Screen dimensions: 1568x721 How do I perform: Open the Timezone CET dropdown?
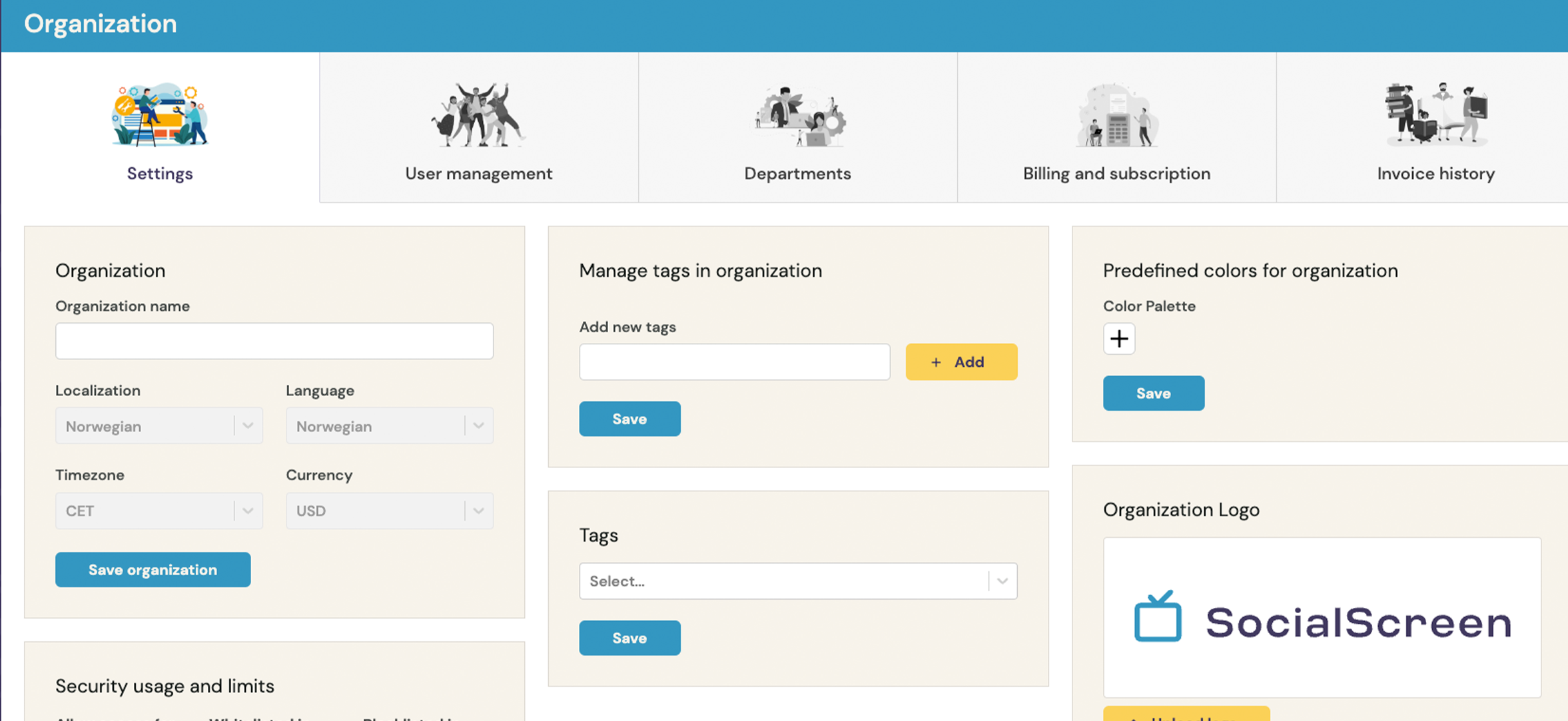pos(159,511)
